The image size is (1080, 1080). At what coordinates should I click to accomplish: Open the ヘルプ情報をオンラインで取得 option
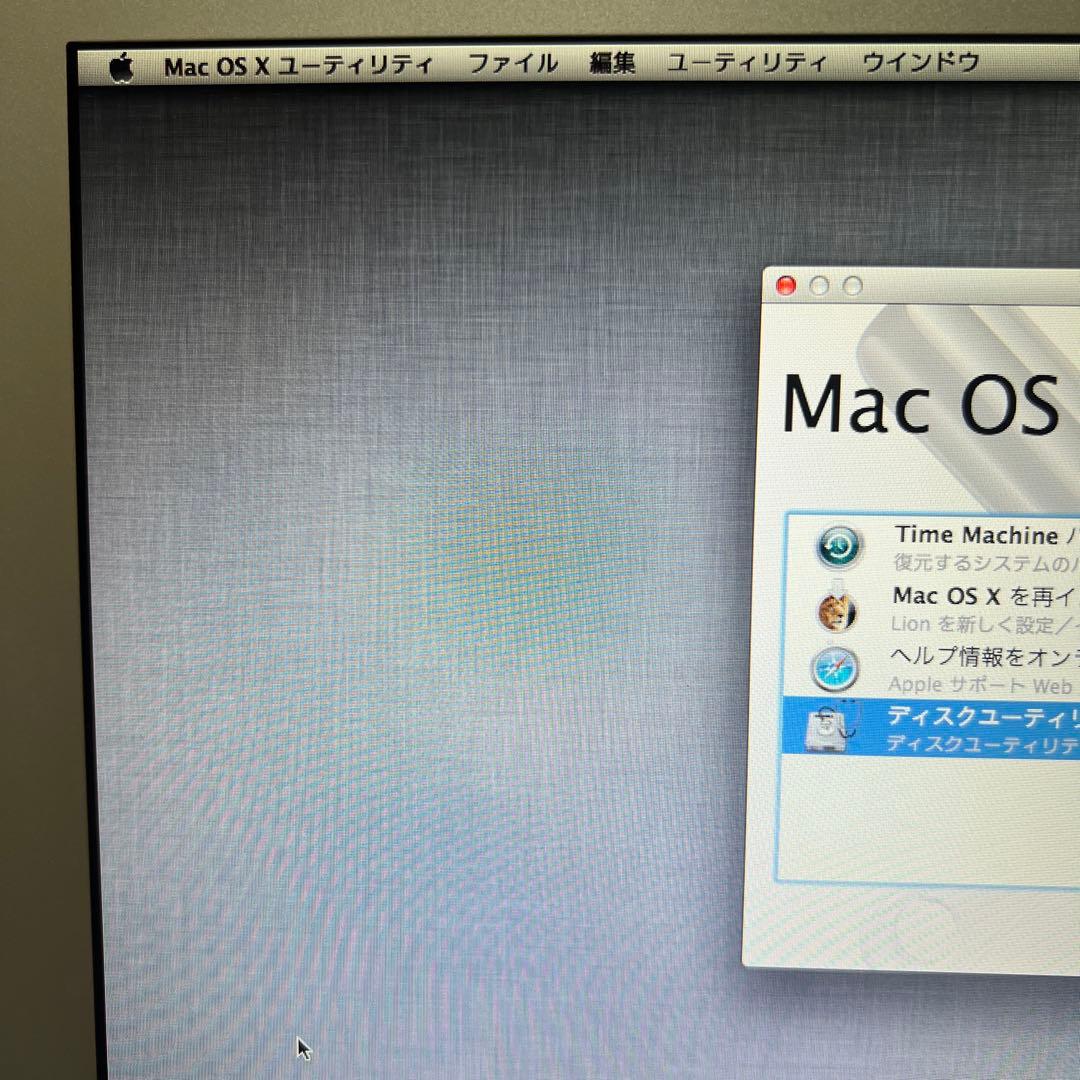click(x=960, y=668)
